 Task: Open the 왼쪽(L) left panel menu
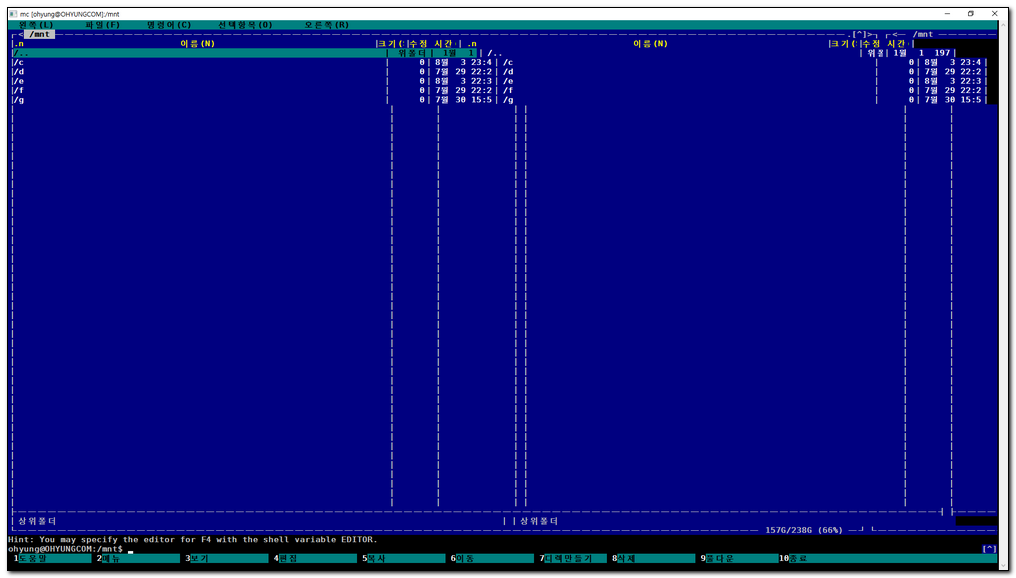36,24
